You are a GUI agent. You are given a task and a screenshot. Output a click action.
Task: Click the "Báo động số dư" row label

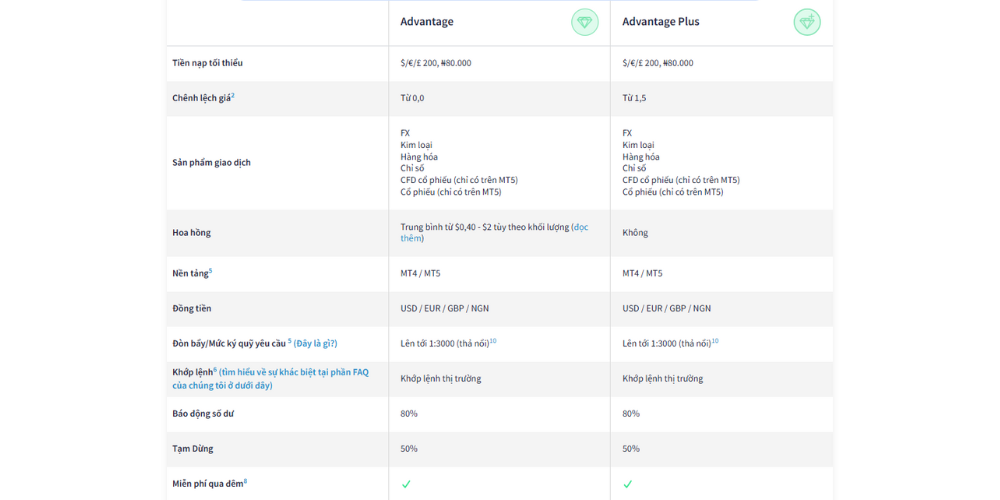click(x=202, y=413)
